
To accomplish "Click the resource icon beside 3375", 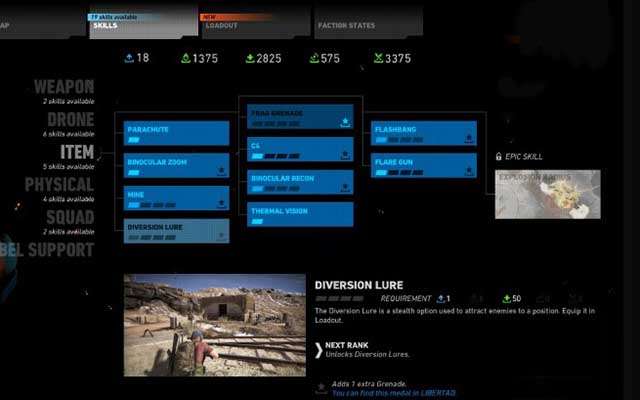I will click(x=378, y=58).
